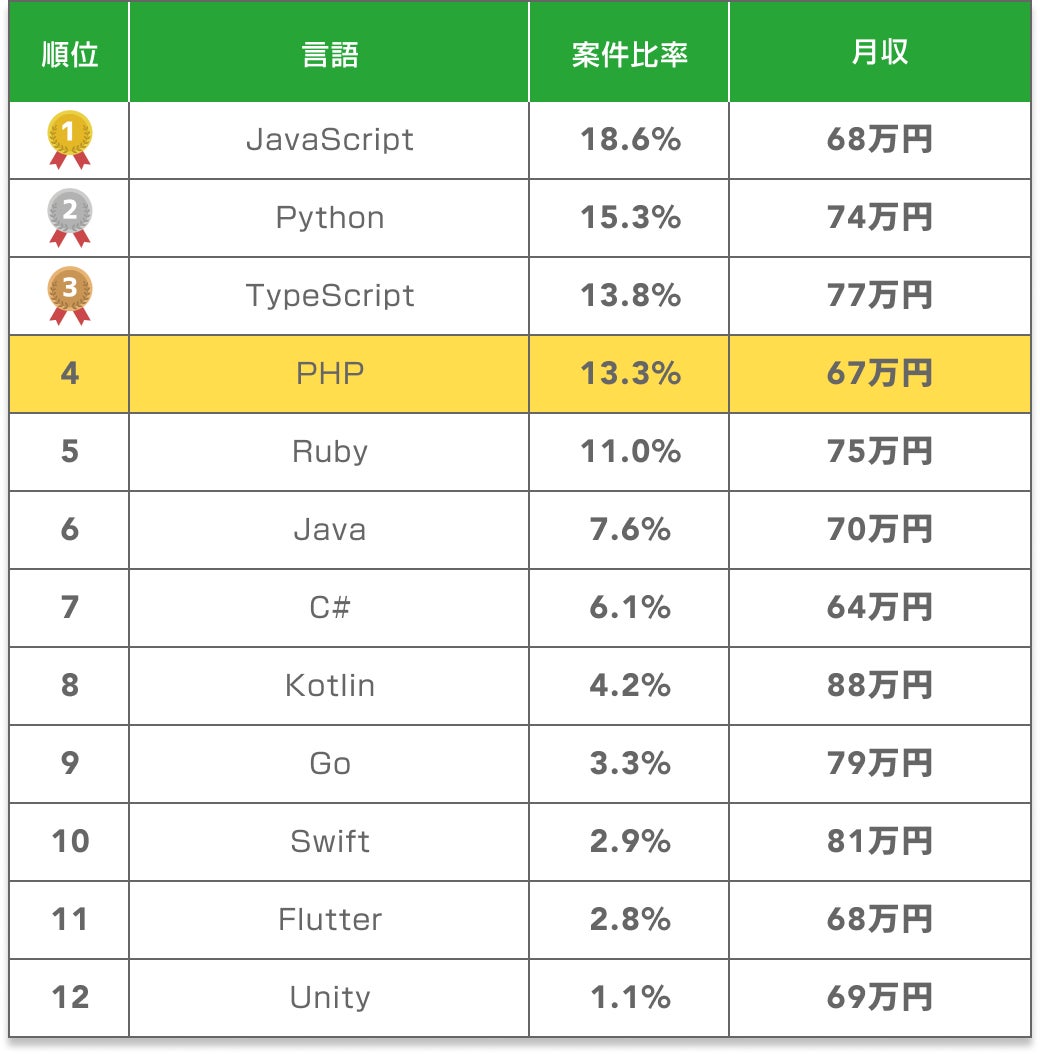Click the 77万円 income for TypeScript
The image size is (1040, 1054).
[879, 296]
